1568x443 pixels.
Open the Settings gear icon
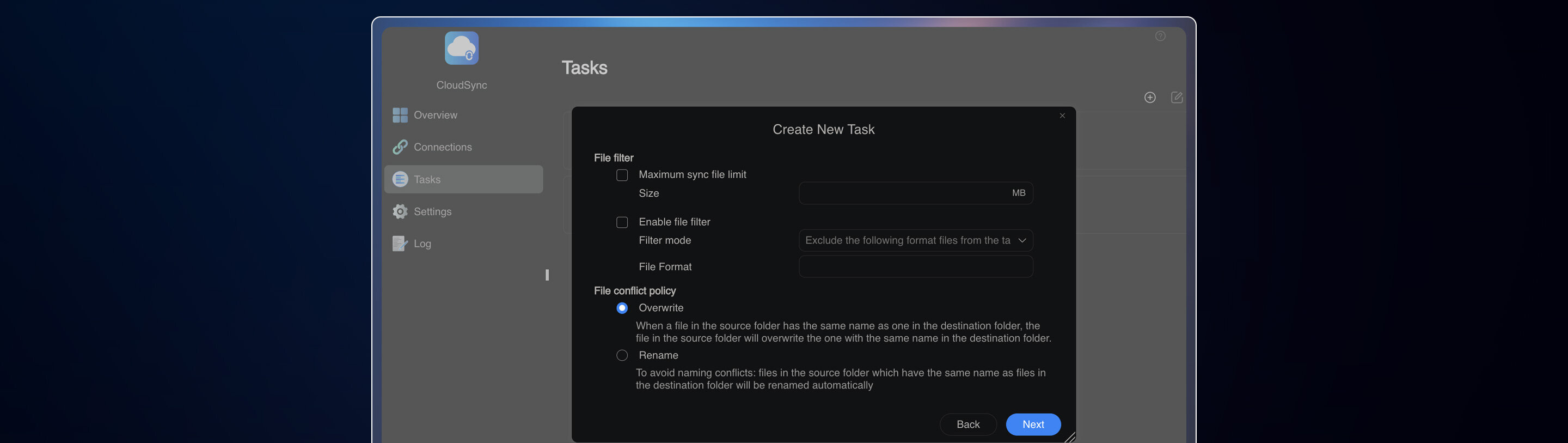click(x=400, y=211)
